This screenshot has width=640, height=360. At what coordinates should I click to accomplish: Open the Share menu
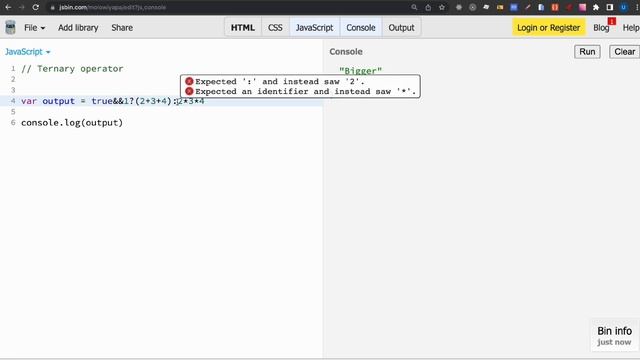[122, 28]
